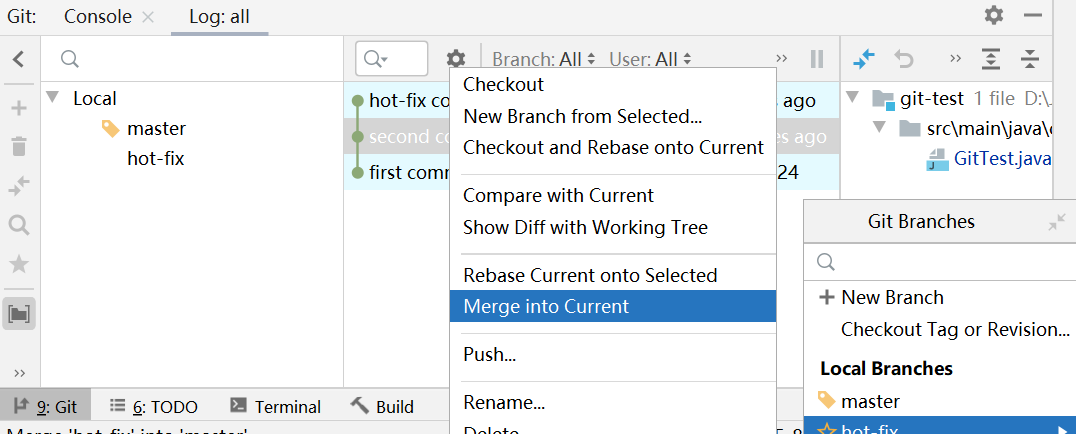Click the revert undo arrow icon
The image size is (1076, 434).
pos(904,60)
